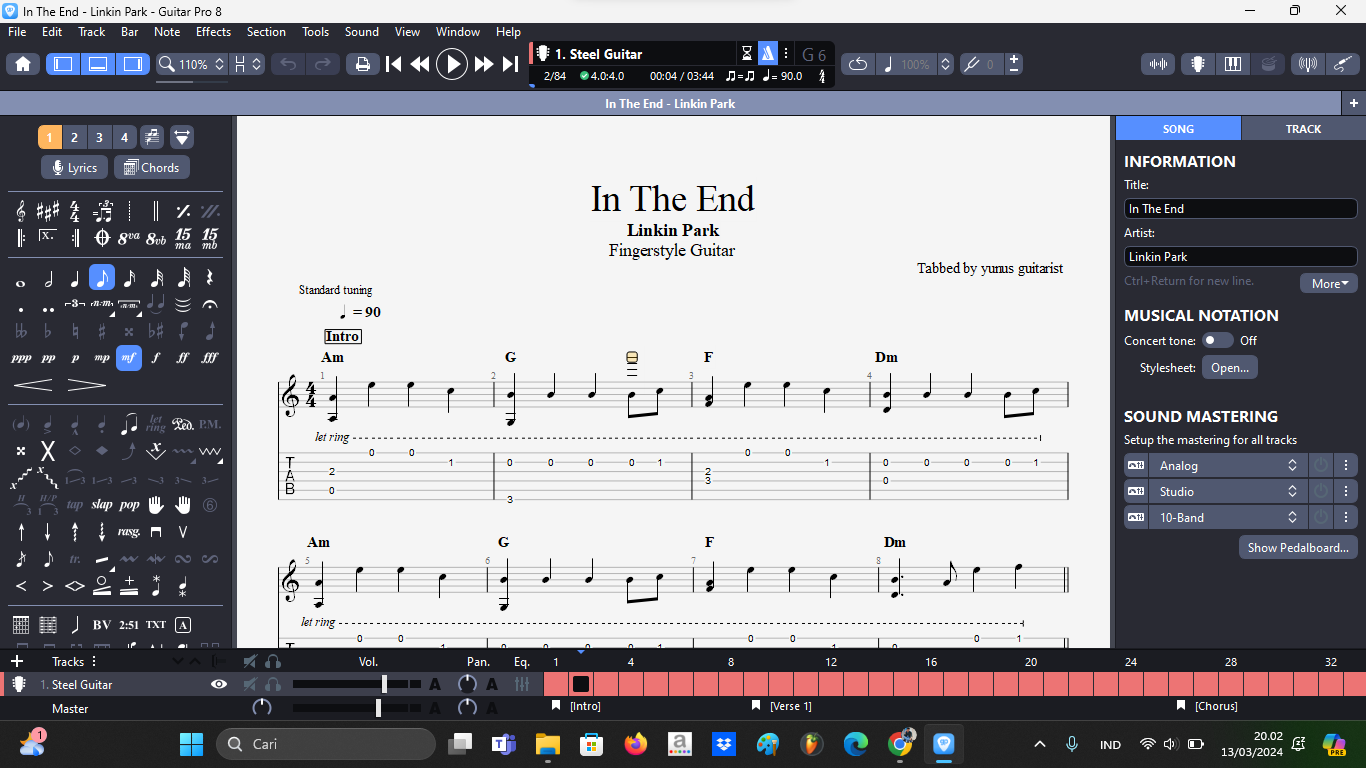Click the Lyrics button
1366x768 pixels.
[x=74, y=168]
